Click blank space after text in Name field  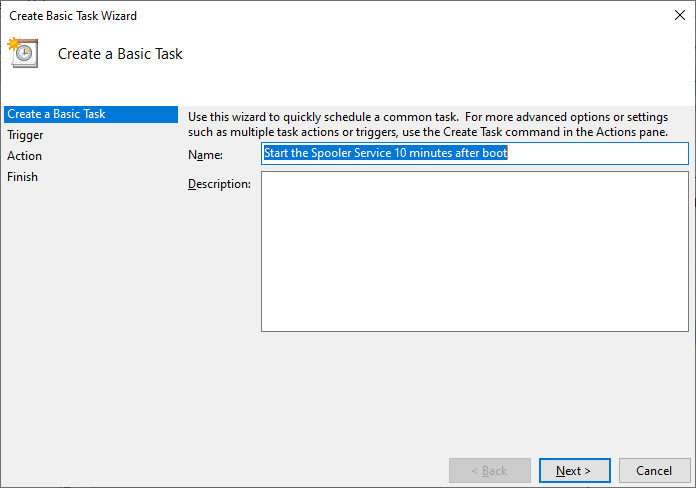pyautogui.click(x=597, y=153)
